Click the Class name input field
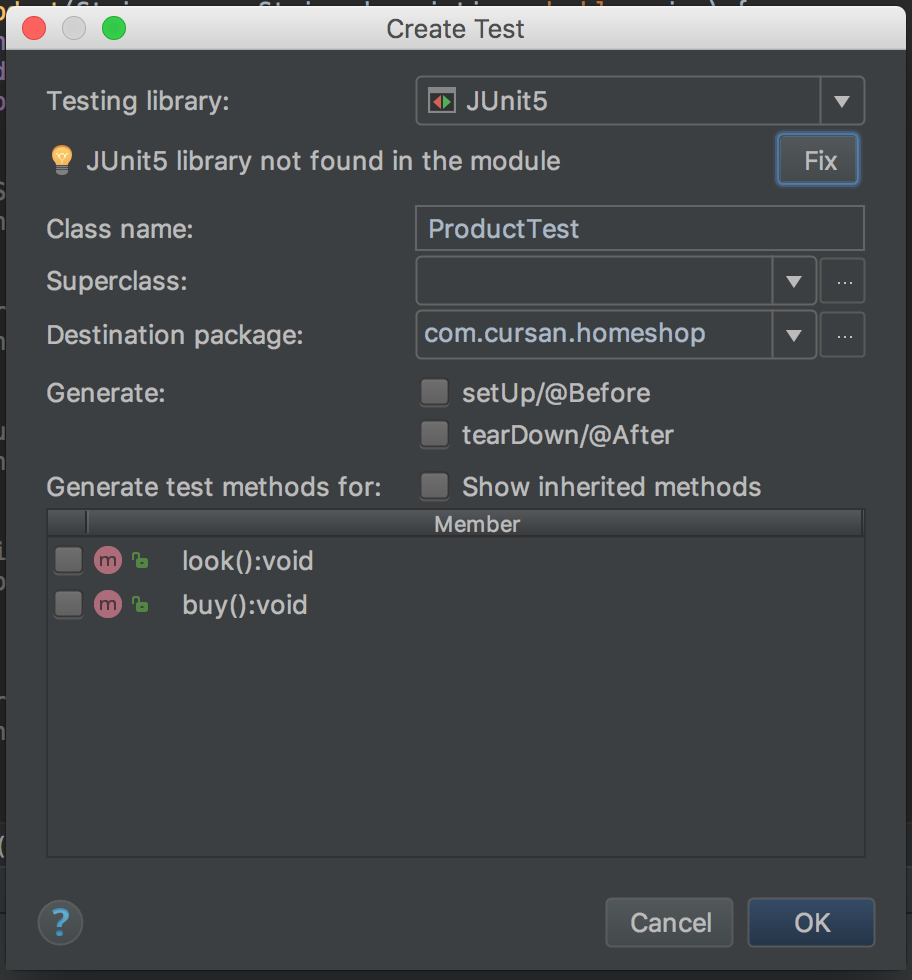 (640, 228)
